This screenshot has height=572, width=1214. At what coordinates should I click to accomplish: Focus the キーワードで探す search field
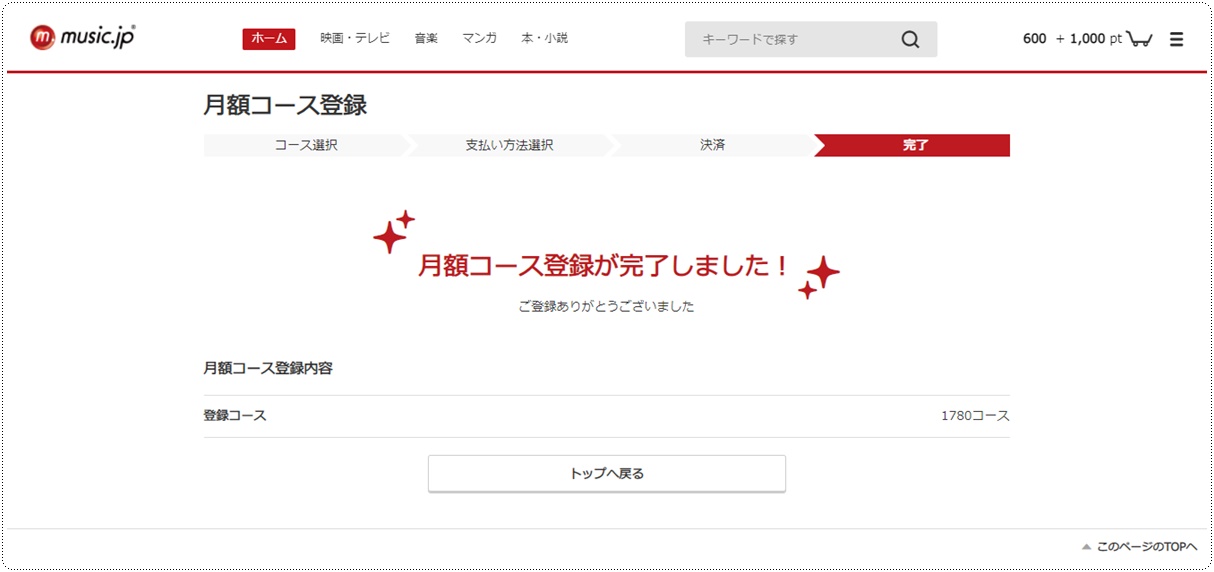point(790,40)
